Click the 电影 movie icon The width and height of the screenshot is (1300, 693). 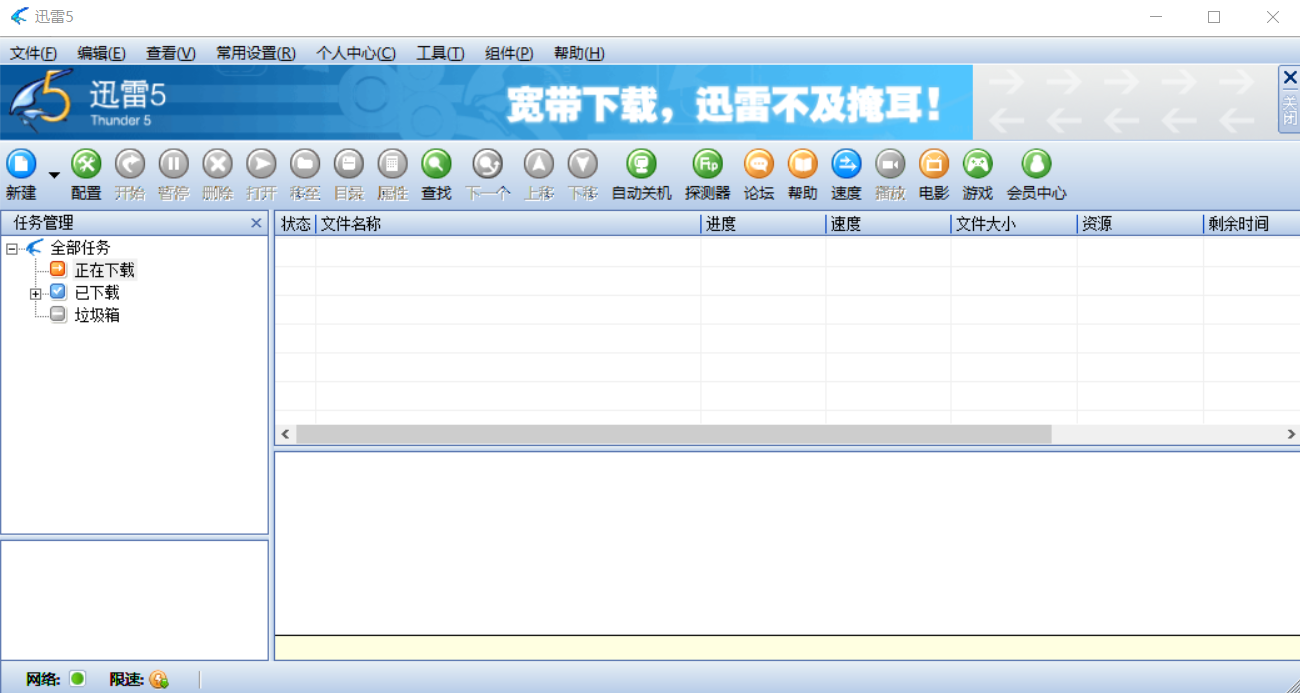pos(933,164)
